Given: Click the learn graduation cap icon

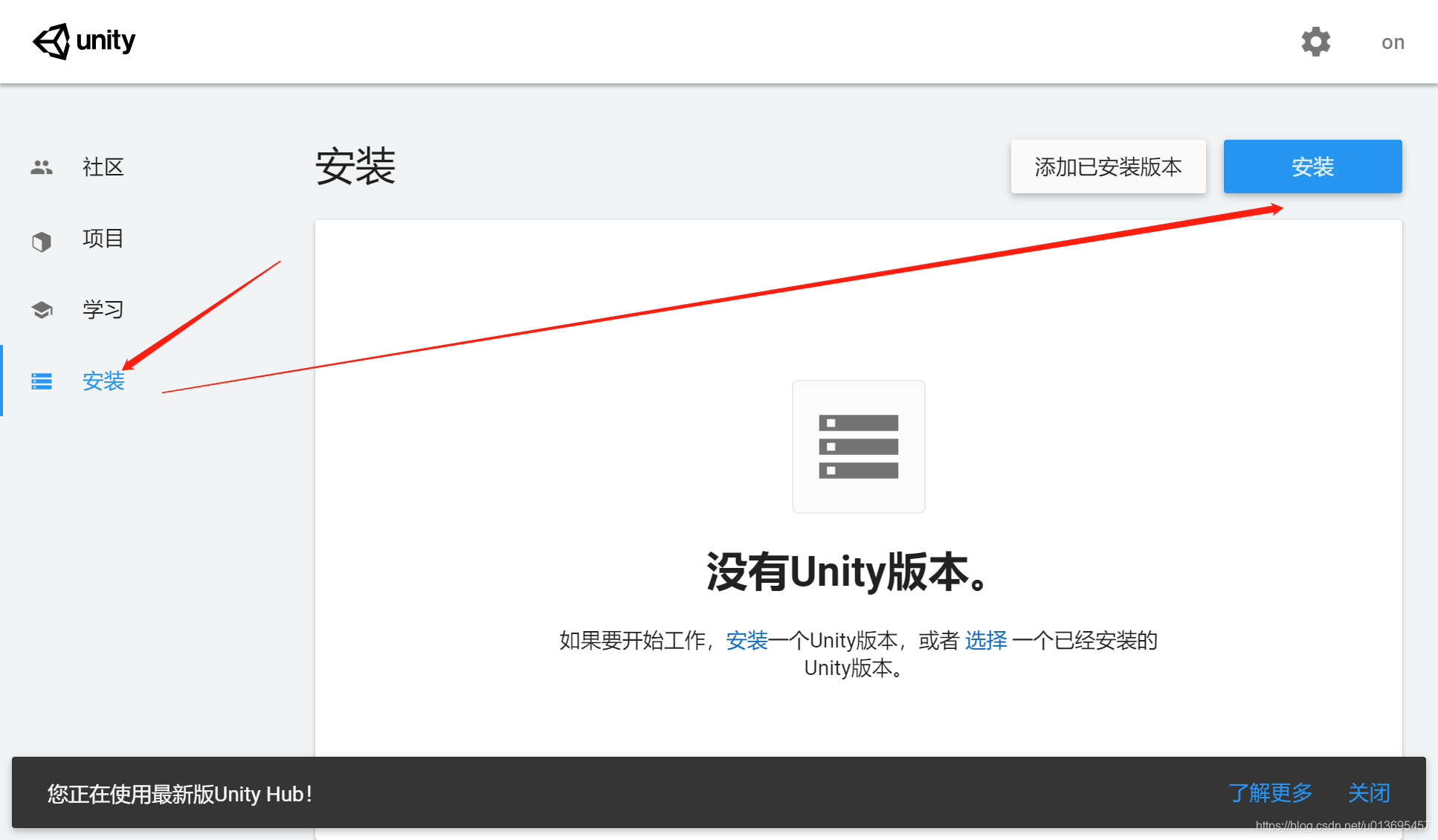Looking at the screenshot, I should [x=42, y=310].
